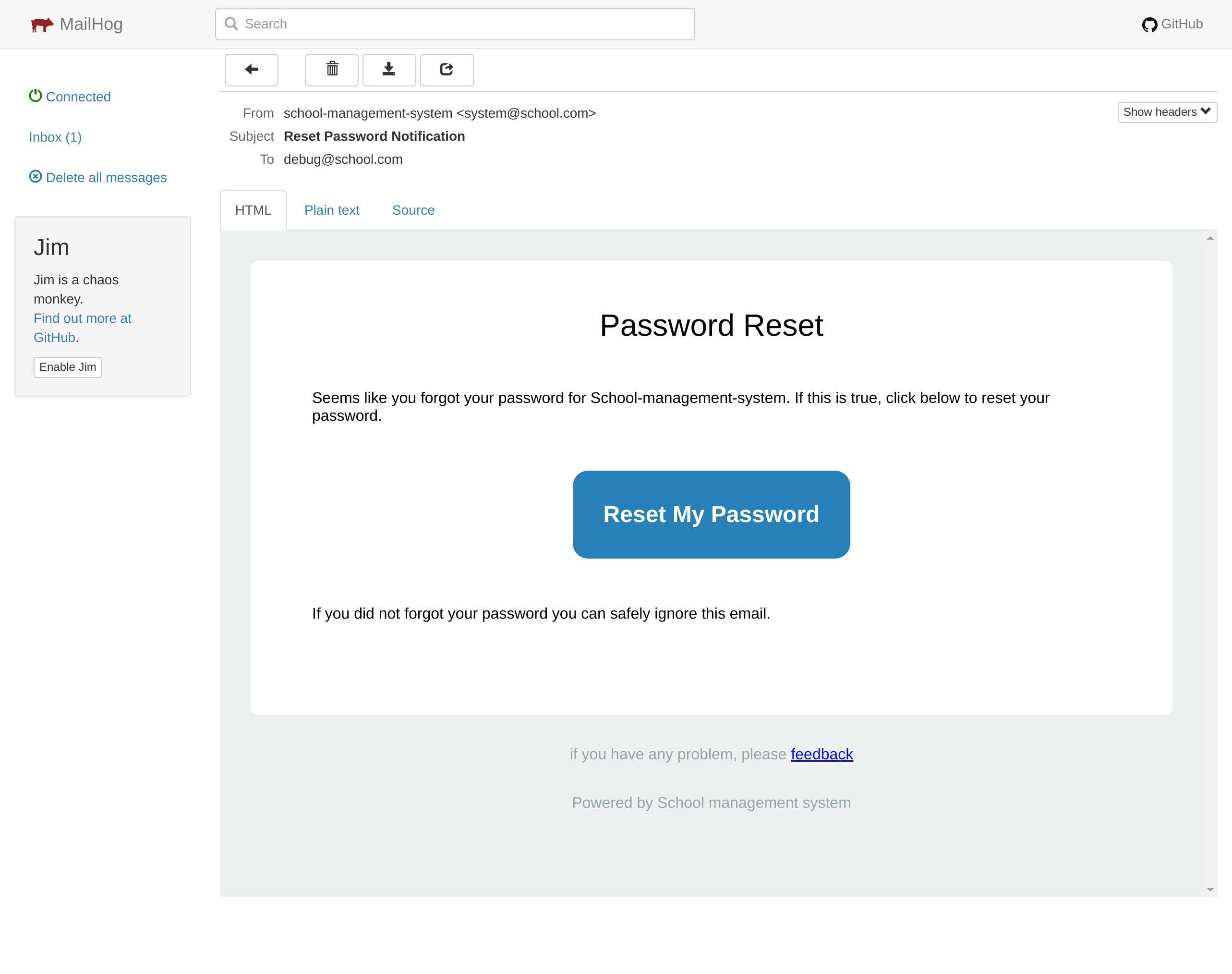Select the HTML tab
The image size is (1232, 974).
pyautogui.click(x=253, y=210)
